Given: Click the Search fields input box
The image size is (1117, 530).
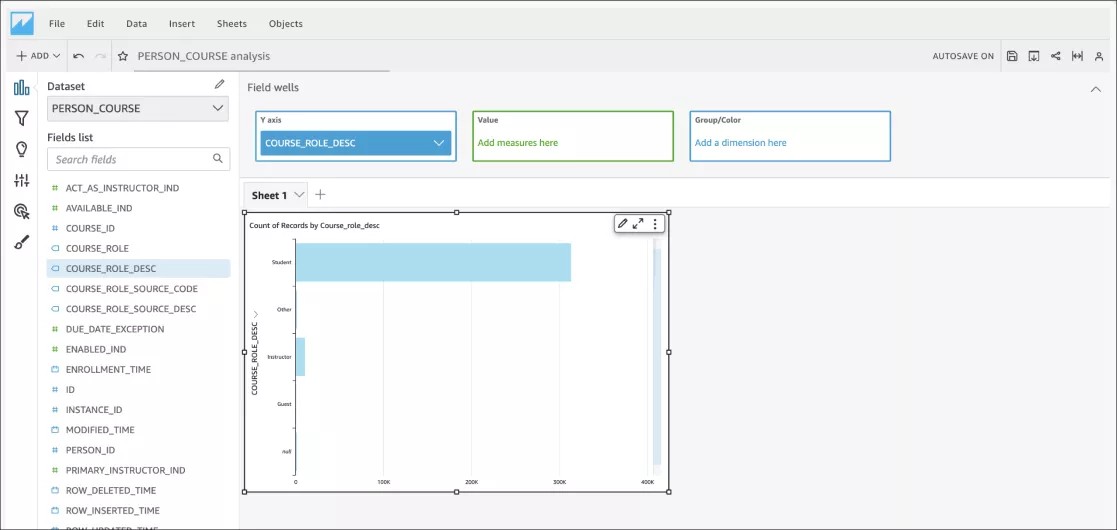Looking at the screenshot, I should (x=130, y=159).
